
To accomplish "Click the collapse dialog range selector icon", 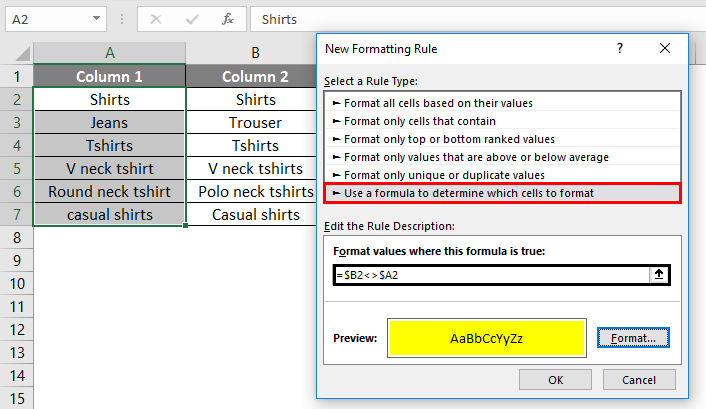I will pyautogui.click(x=659, y=275).
